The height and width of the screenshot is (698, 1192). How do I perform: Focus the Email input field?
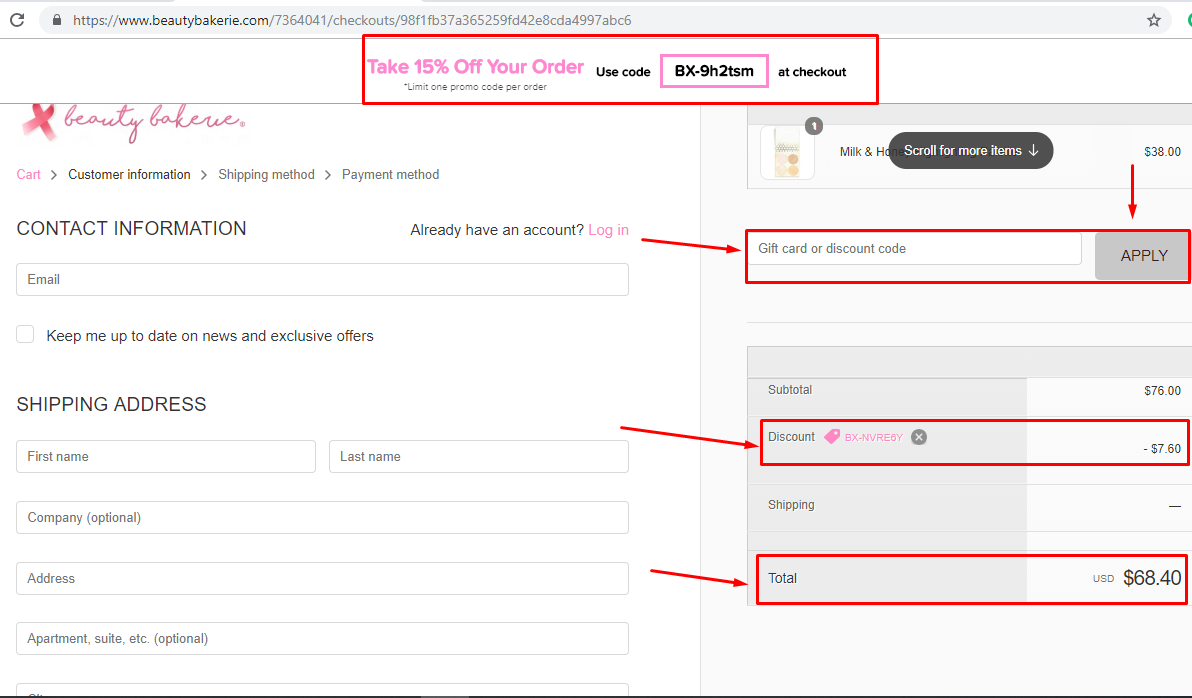click(322, 279)
